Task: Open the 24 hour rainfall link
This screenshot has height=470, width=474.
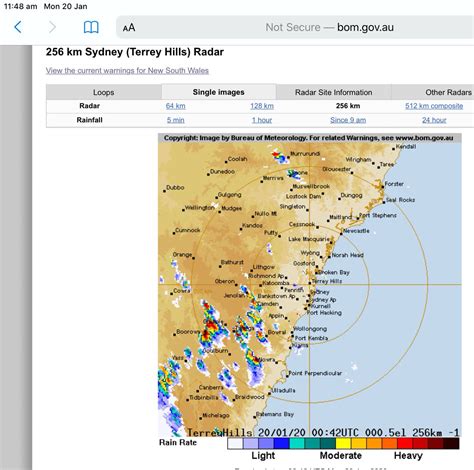Action: tap(434, 120)
